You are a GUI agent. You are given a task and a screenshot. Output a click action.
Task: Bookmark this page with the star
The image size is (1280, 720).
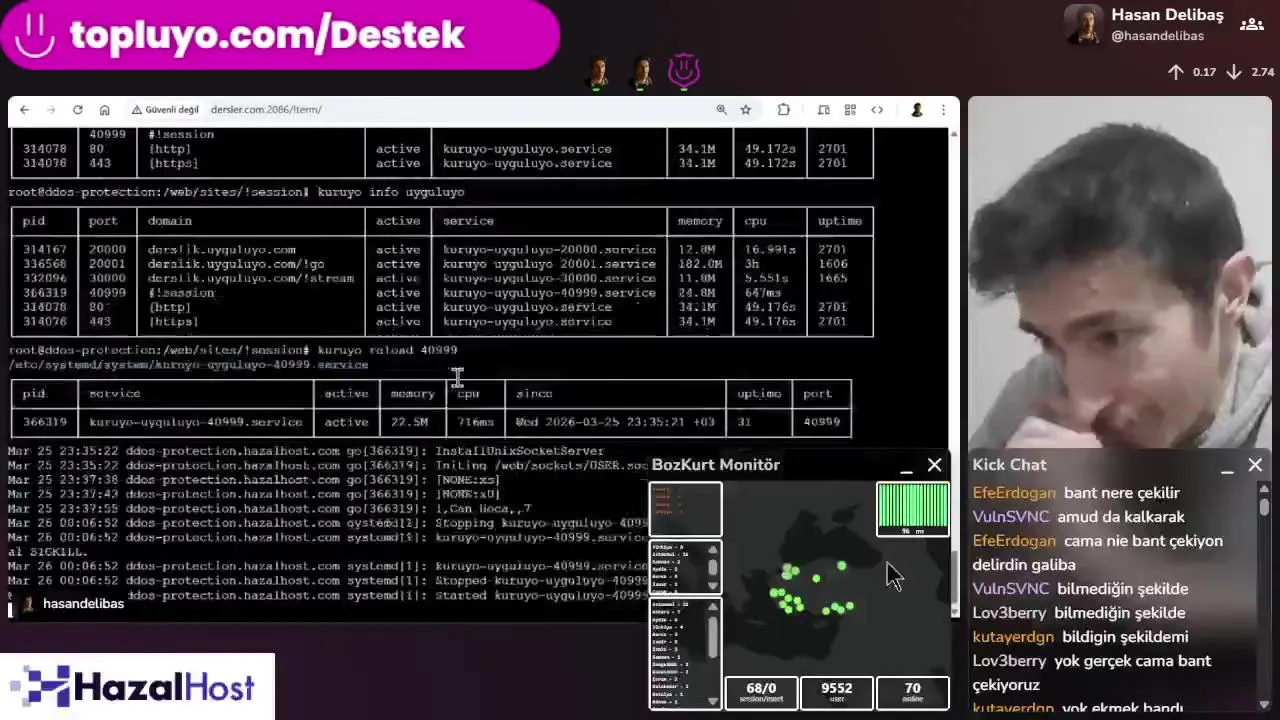tap(745, 110)
